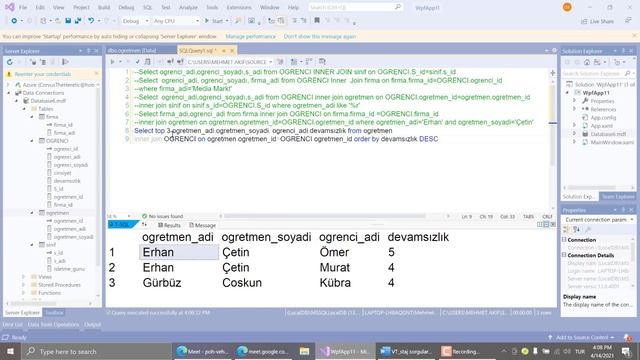Close the SQLQuery1.sql tab
640x360 pixels.
(232, 51)
